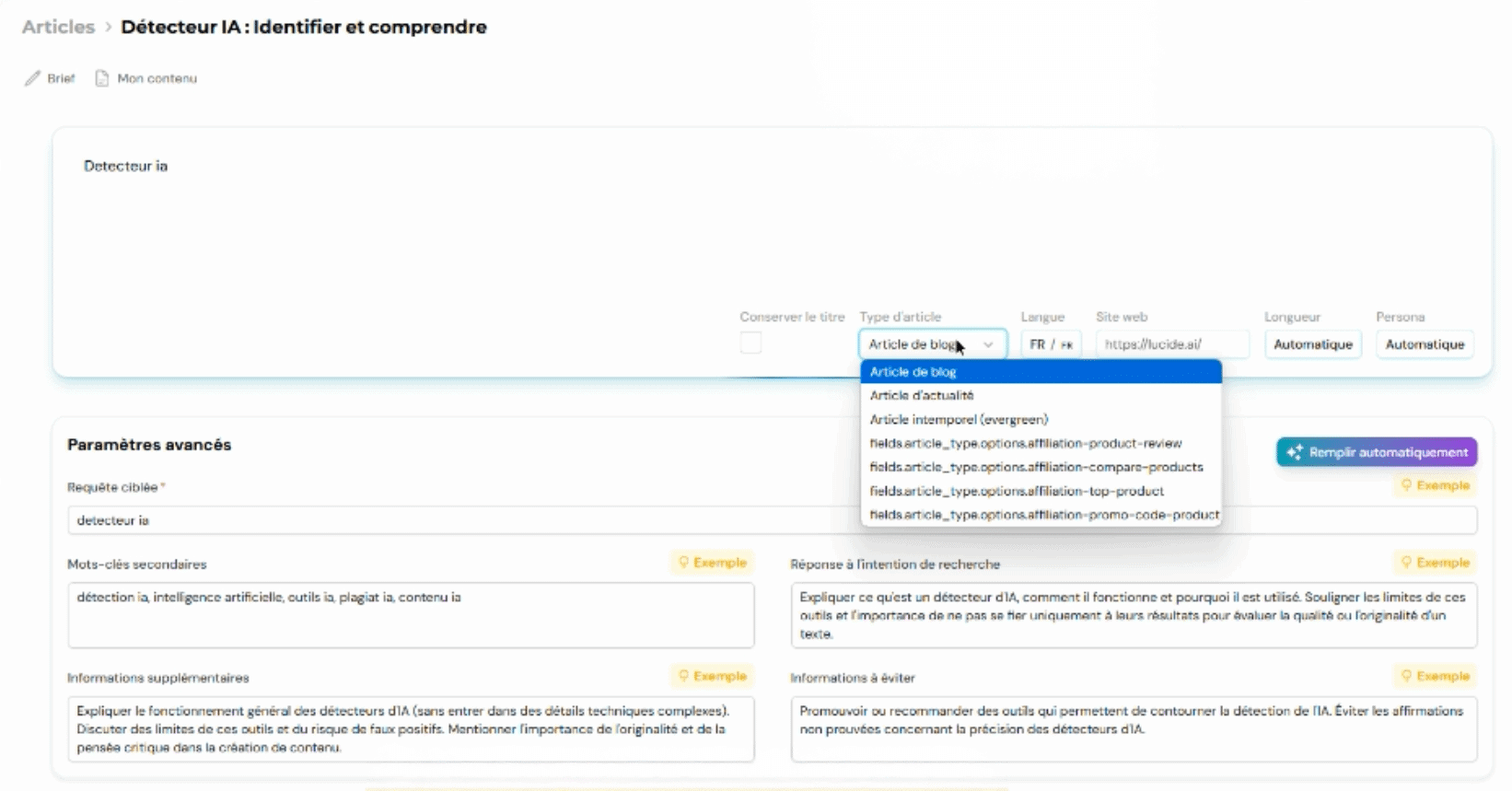This screenshot has height=791, width=1512.
Task: Show Exemple for Requête ciblée
Action: coord(1435,485)
